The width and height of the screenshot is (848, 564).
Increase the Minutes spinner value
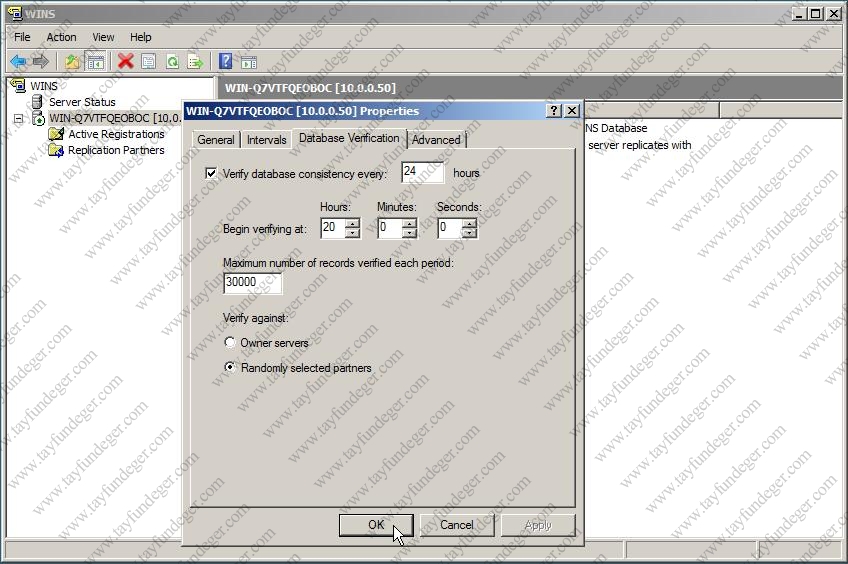[409, 223]
